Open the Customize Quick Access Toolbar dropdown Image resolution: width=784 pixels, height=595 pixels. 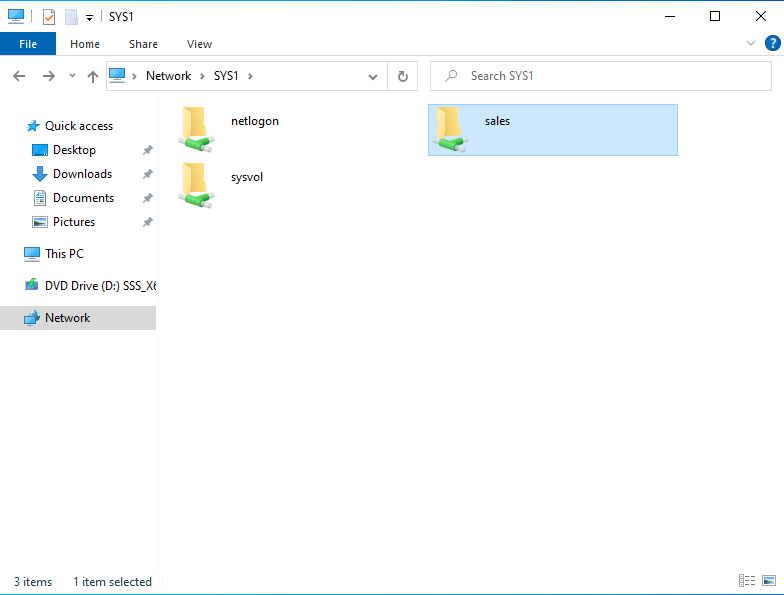click(x=90, y=18)
